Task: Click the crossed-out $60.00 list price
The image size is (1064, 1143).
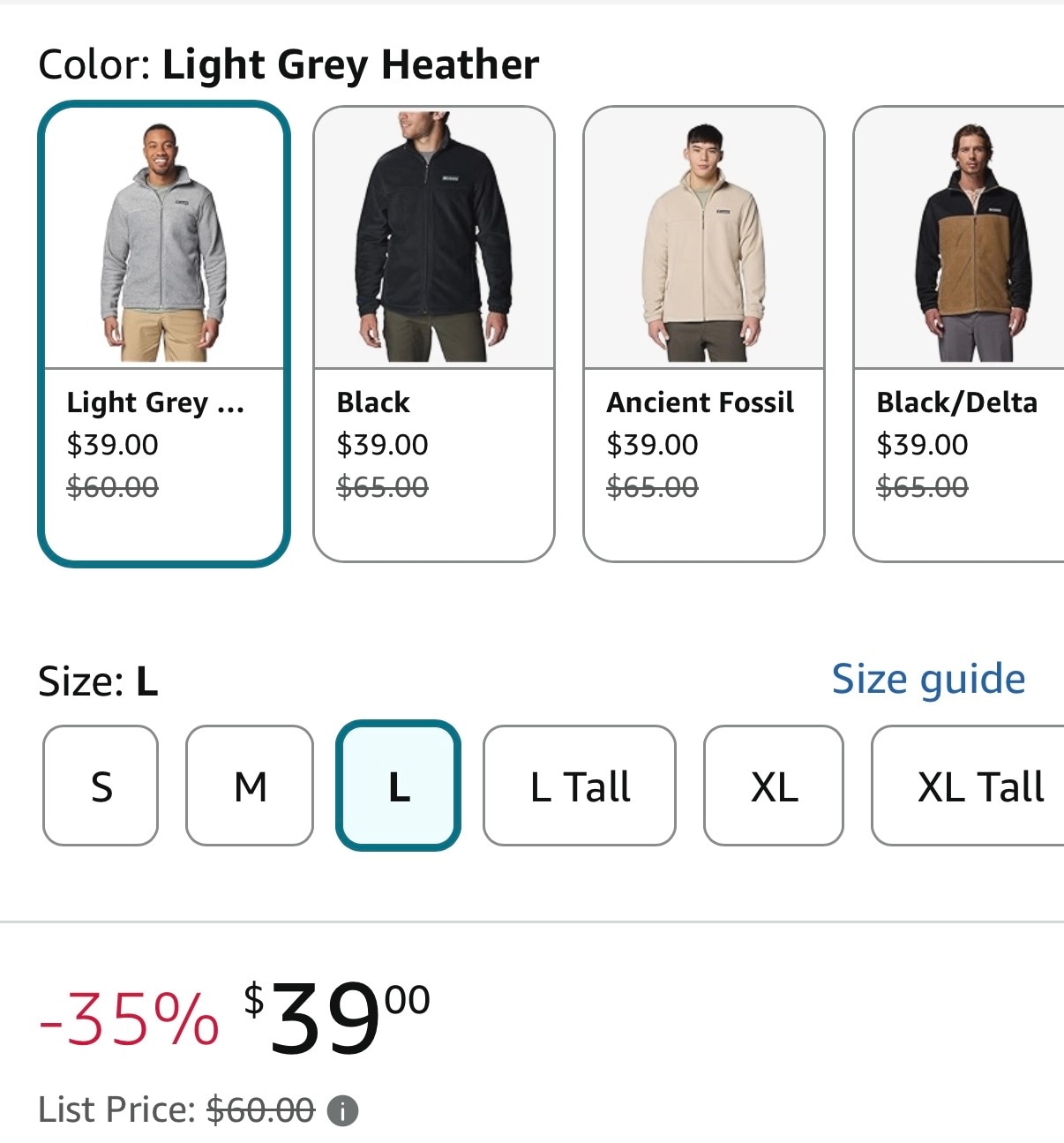Action: coord(260,1110)
